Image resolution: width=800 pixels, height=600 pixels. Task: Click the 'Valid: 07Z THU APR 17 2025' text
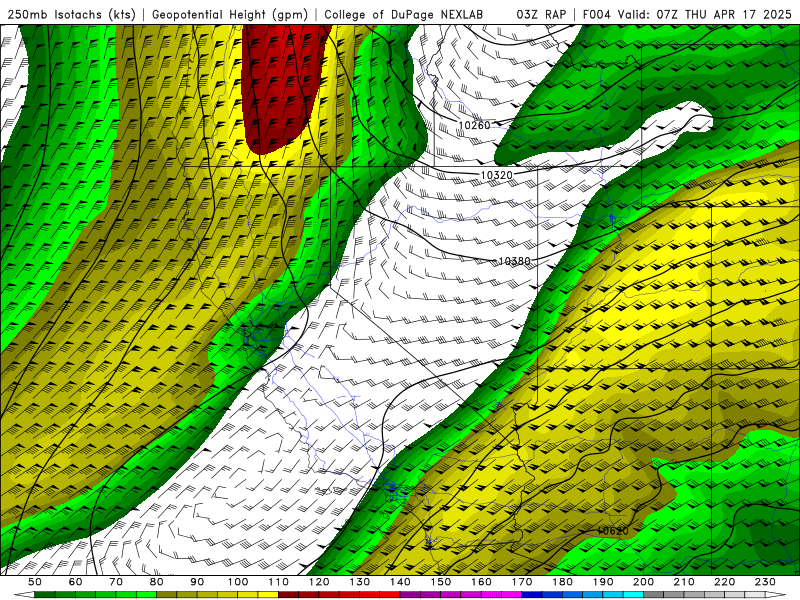(x=705, y=15)
